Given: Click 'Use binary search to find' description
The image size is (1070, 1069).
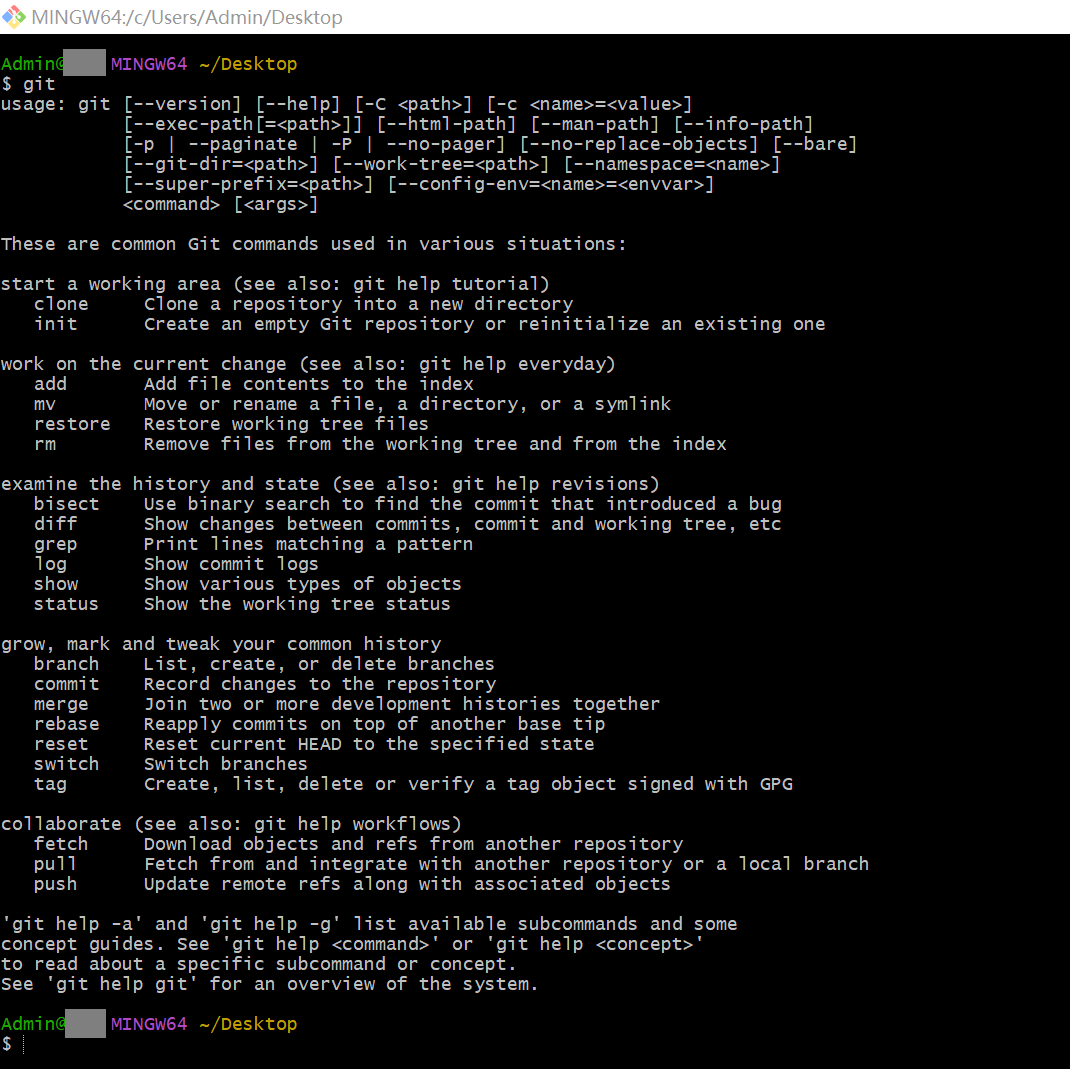Looking at the screenshot, I should click(463, 504).
